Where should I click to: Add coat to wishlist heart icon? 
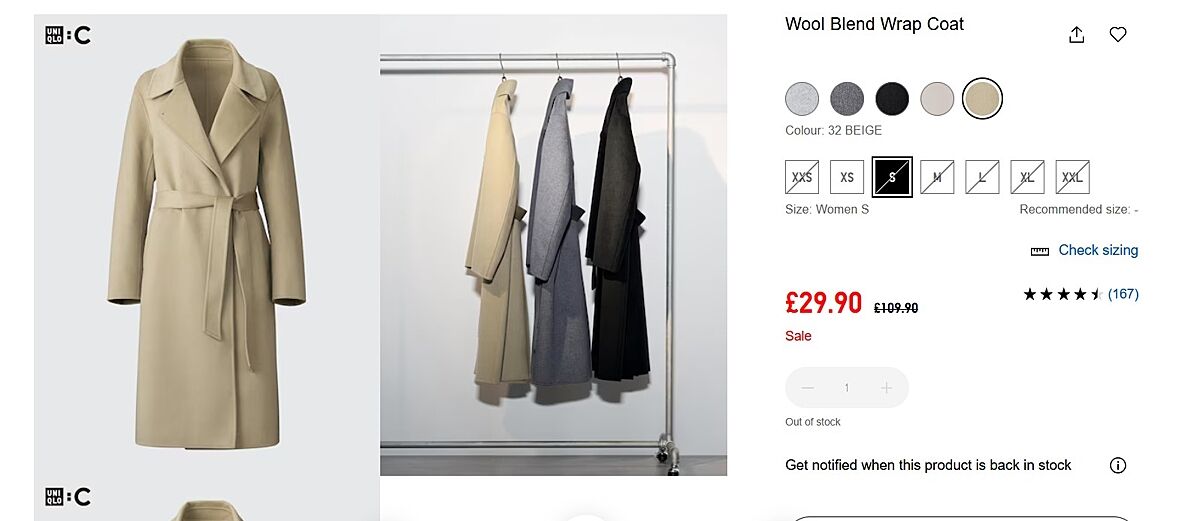pyautogui.click(x=1118, y=35)
